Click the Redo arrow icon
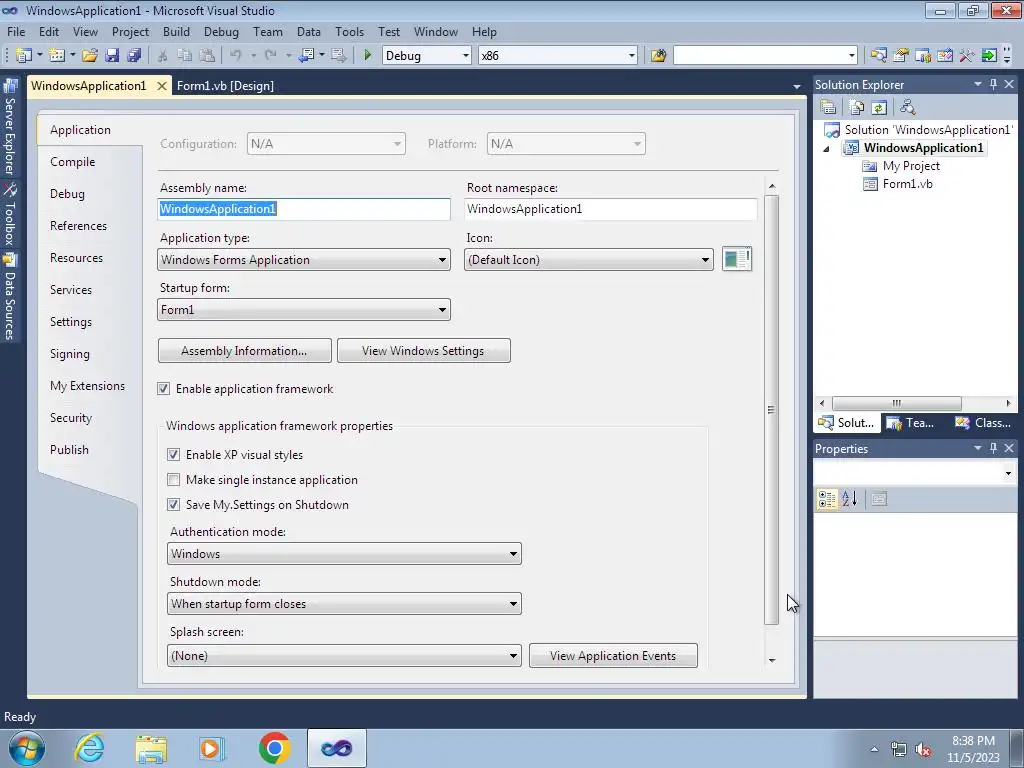The image size is (1024, 768). pyautogui.click(x=270, y=56)
